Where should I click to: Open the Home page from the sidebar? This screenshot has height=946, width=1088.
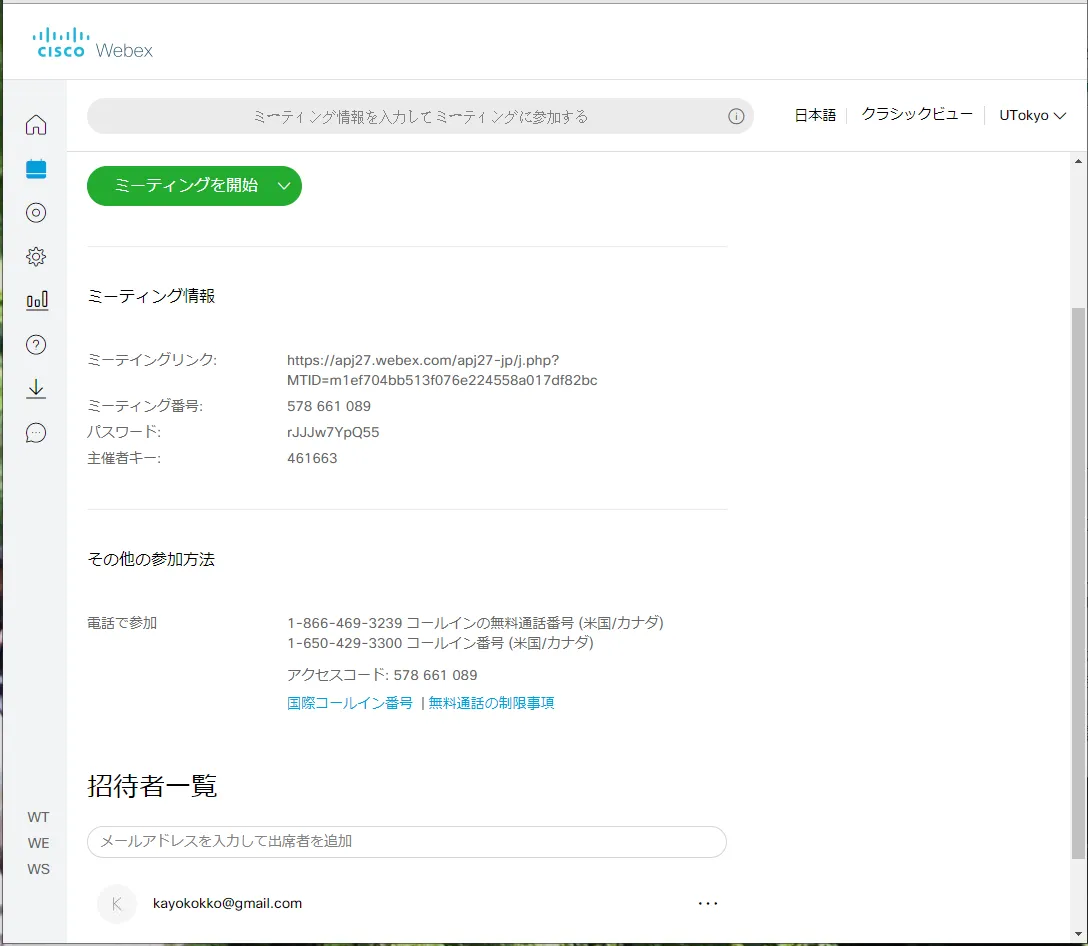(36, 124)
